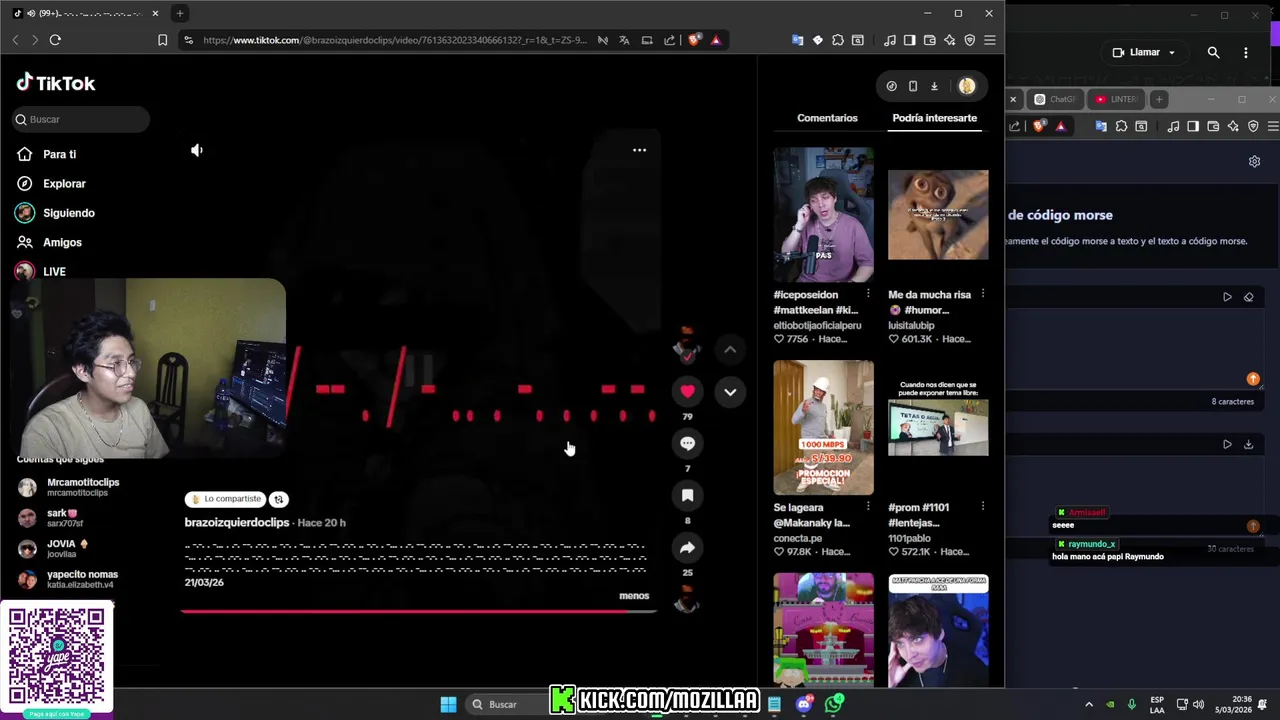Click the repost icon next to Lo compartiste

point(279,499)
